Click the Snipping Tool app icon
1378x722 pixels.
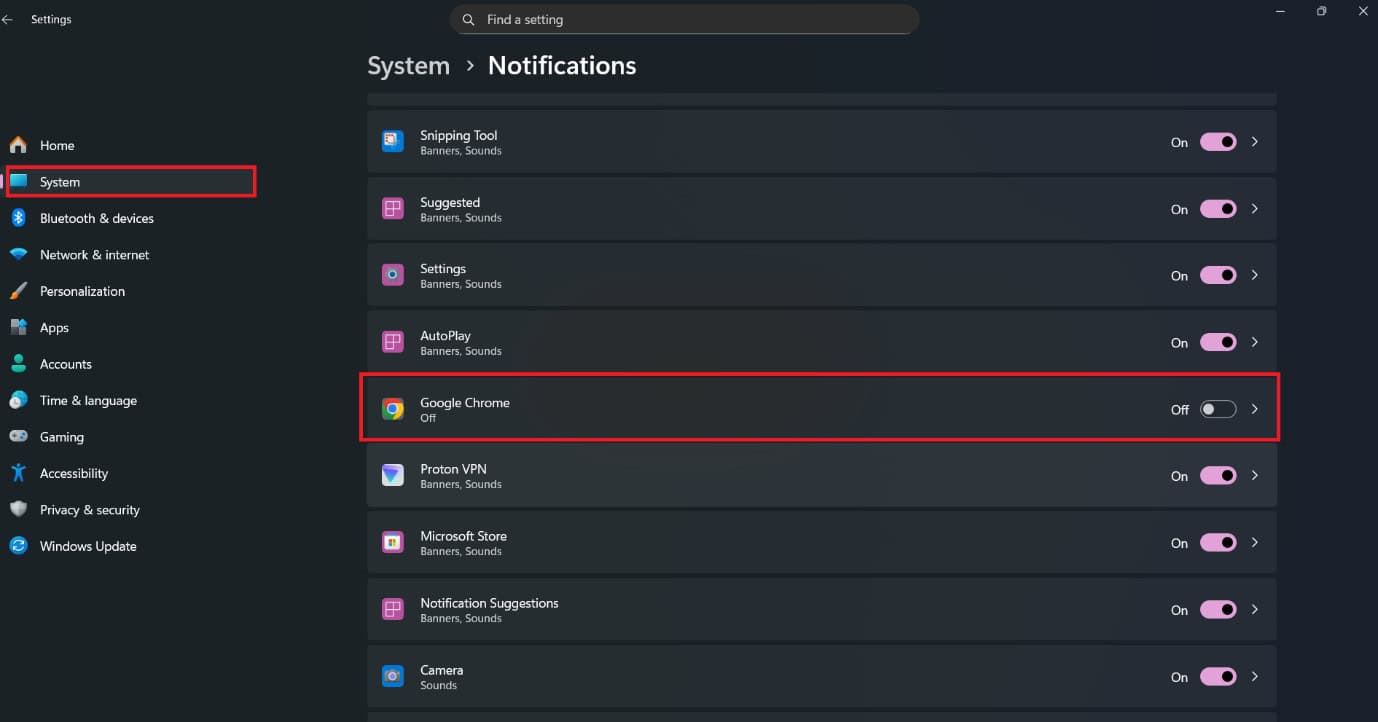pos(393,142)
